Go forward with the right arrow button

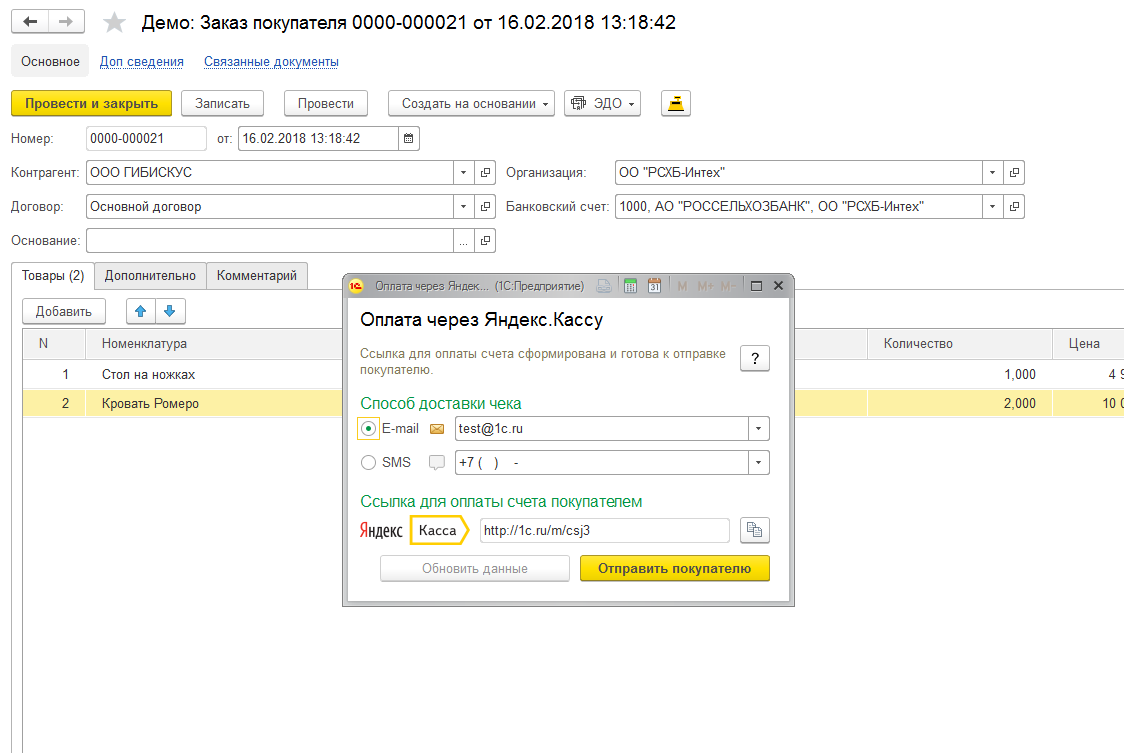coord(66,22)
